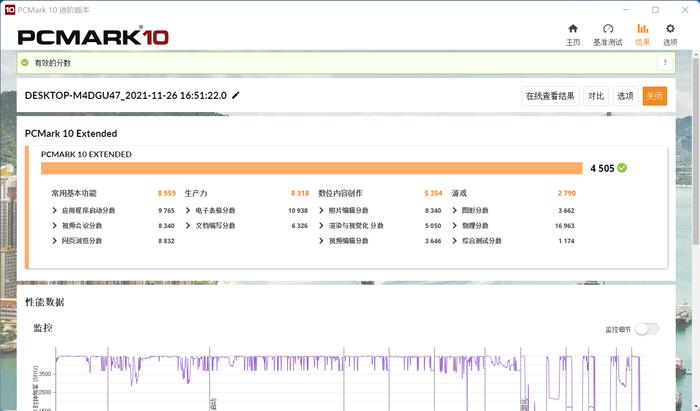Click the 性能数据 section heading

(x=45, y=302)
